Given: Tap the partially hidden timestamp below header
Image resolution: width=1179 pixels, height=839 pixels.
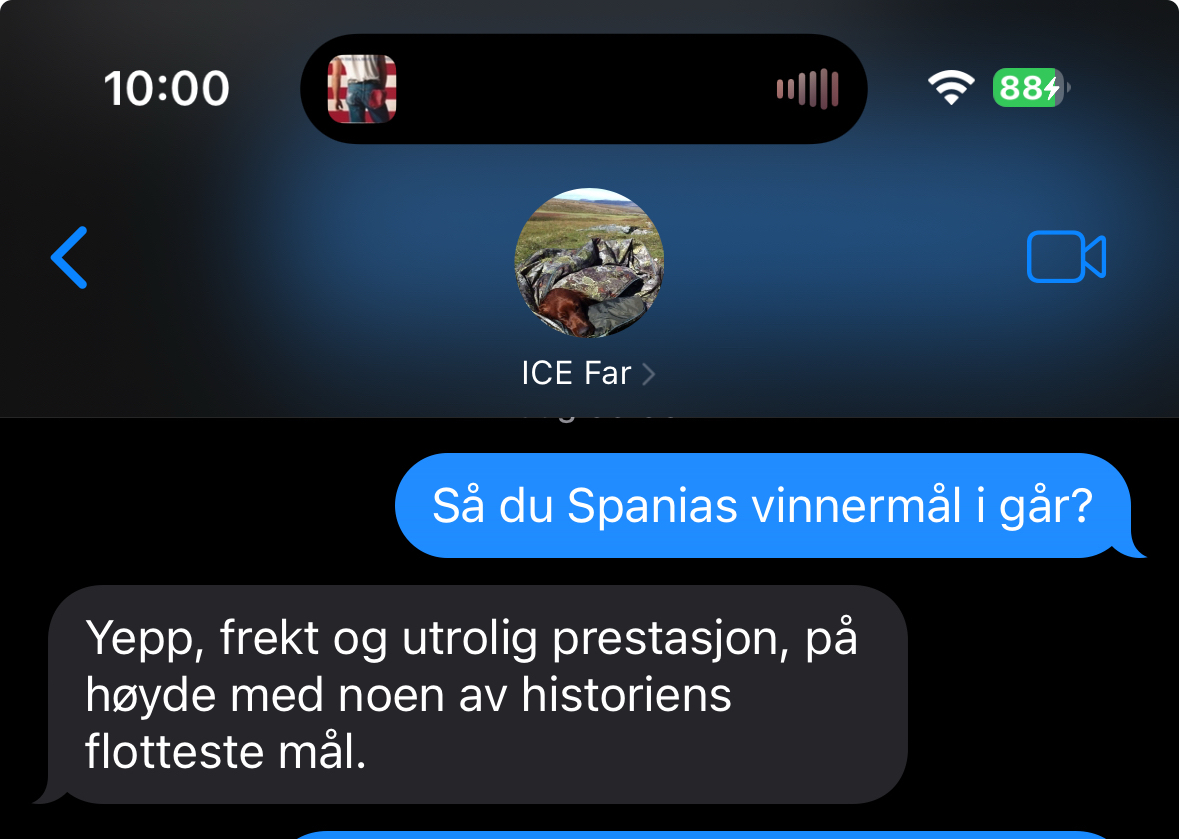Looking at the screenshot, I should point(598,416).
